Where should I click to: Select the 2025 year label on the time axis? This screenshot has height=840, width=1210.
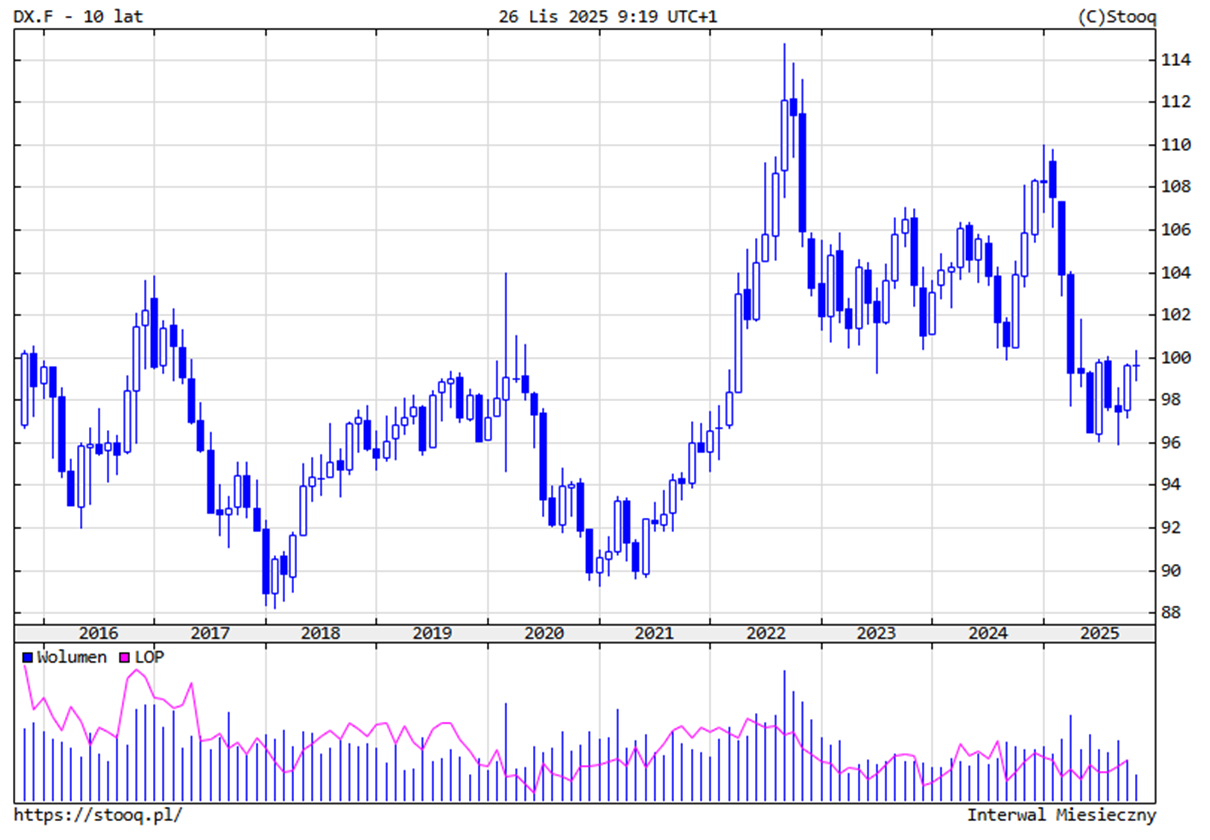[x=1098, y=633]
